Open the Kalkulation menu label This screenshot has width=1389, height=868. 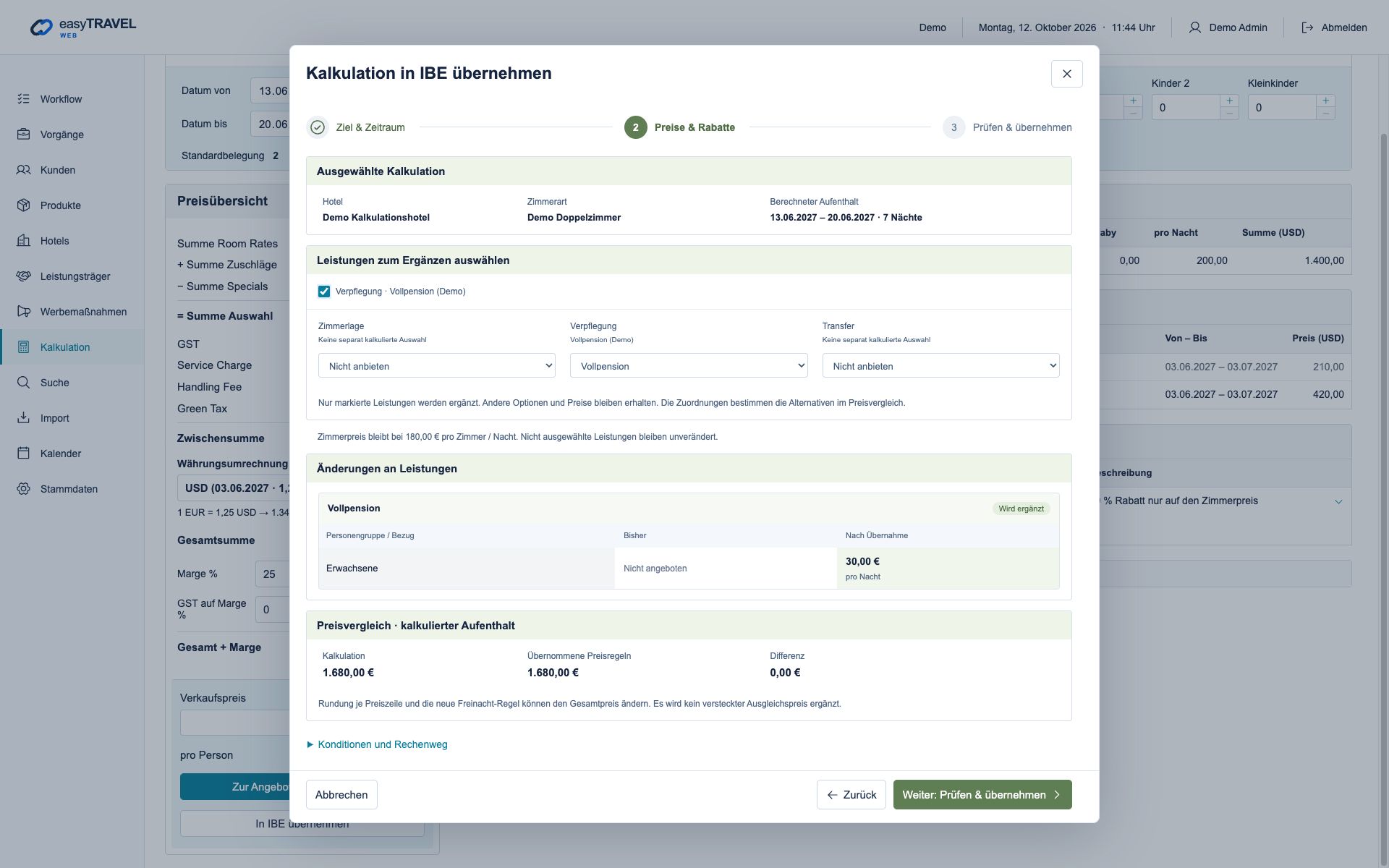tap(65, 347)
